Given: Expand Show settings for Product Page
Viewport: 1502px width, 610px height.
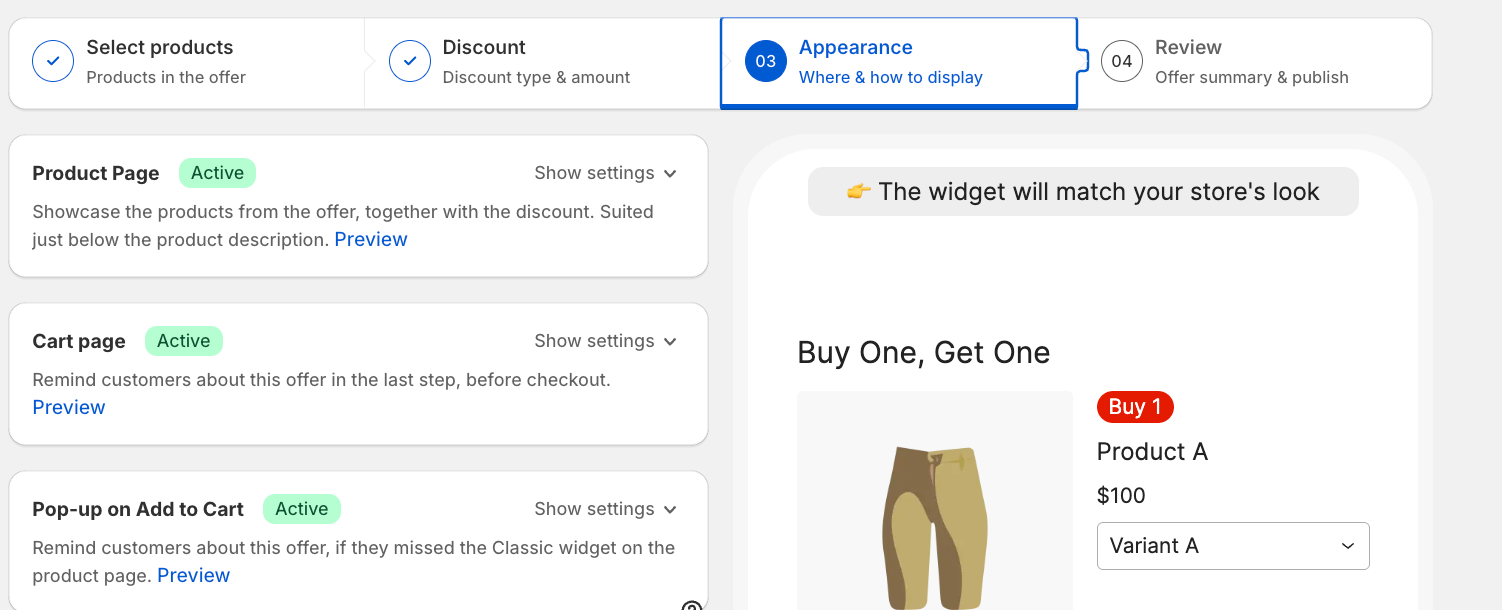Looking at the screenshot, I should pyautogui.click(x=606, y=173).
